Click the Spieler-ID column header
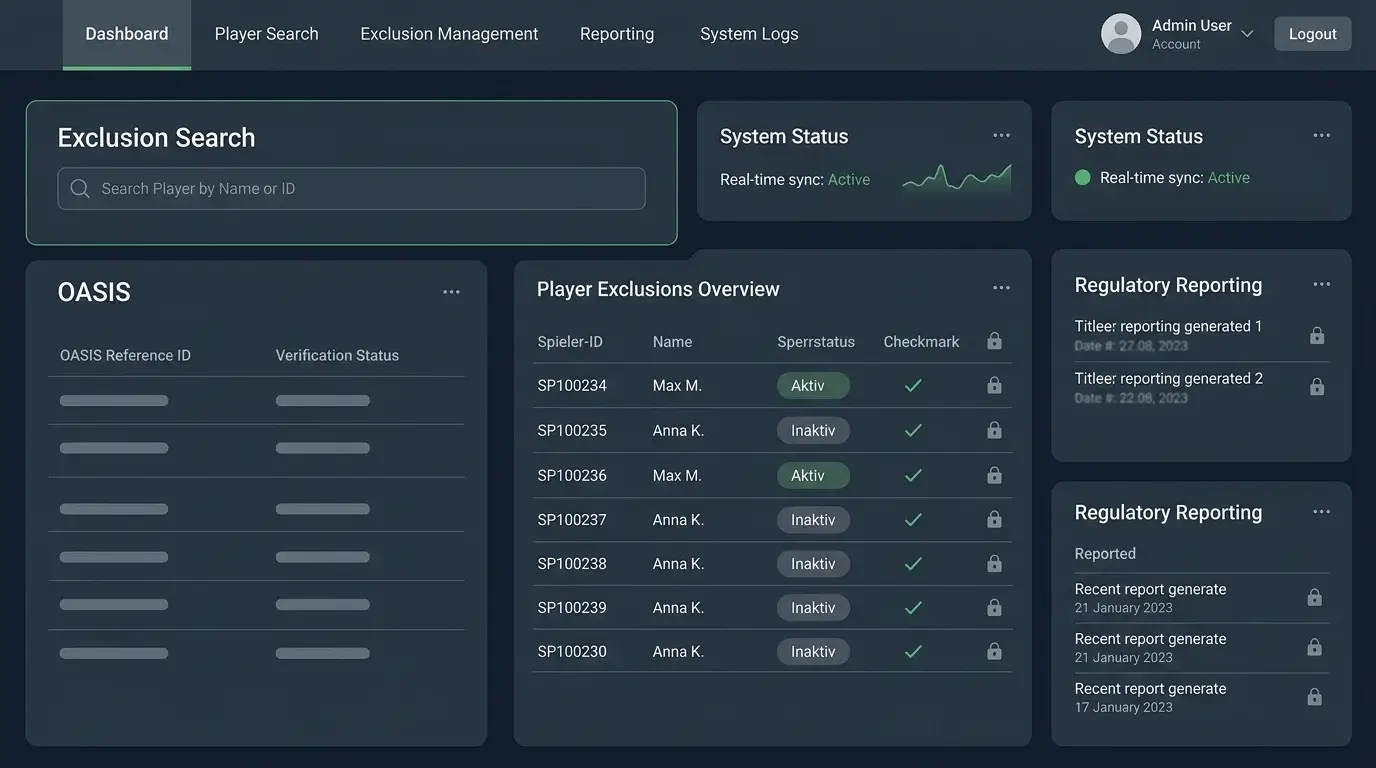Image resolution: width=1376 pixels, height=768 pixels. (570, 342)
